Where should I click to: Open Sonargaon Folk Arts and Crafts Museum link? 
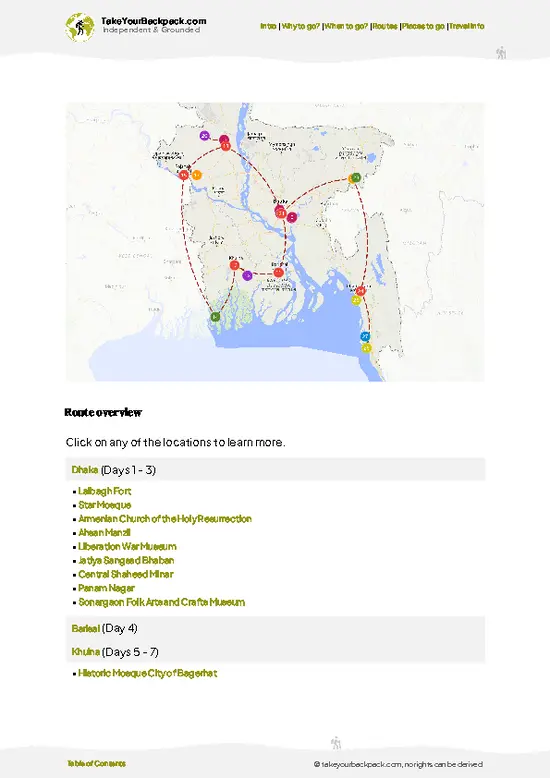[x=162, y=602]
